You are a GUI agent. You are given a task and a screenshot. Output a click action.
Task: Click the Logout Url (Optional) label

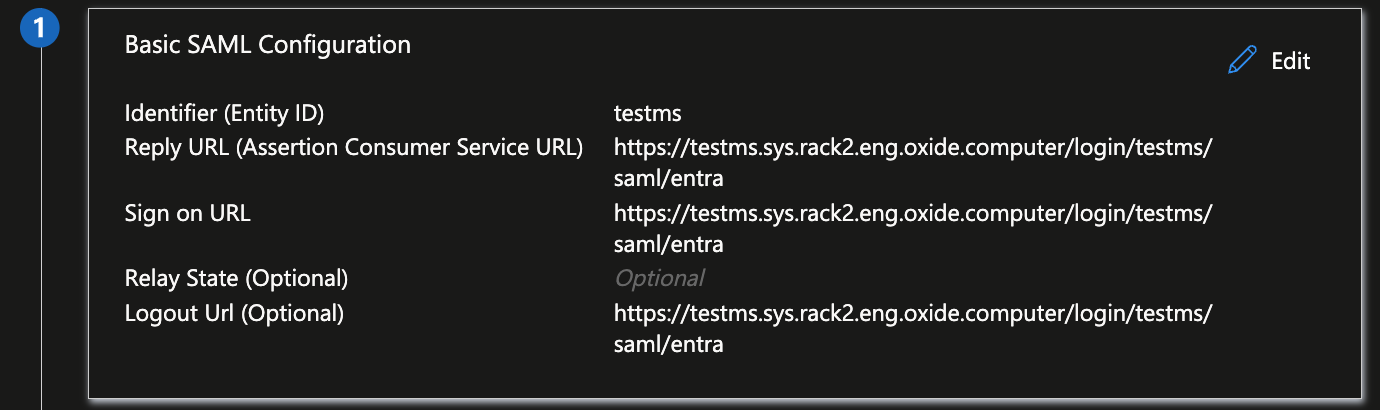click(x=234, y=313)
